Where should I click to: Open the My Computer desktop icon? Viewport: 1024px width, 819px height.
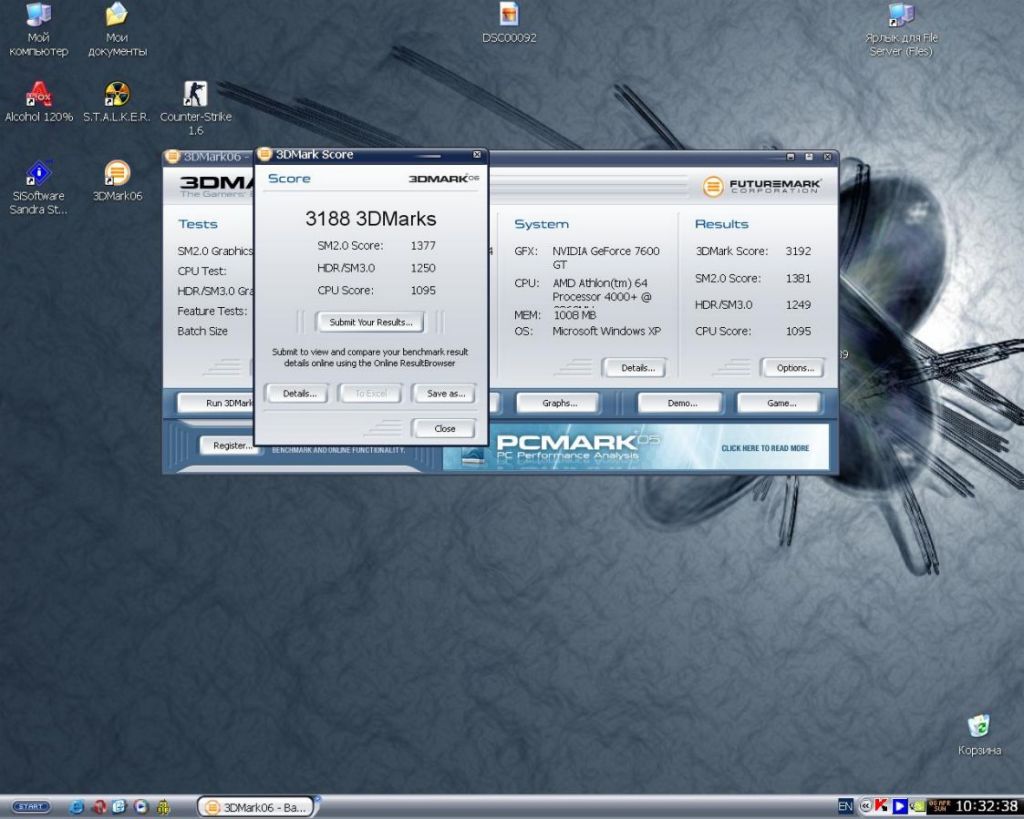38,15
